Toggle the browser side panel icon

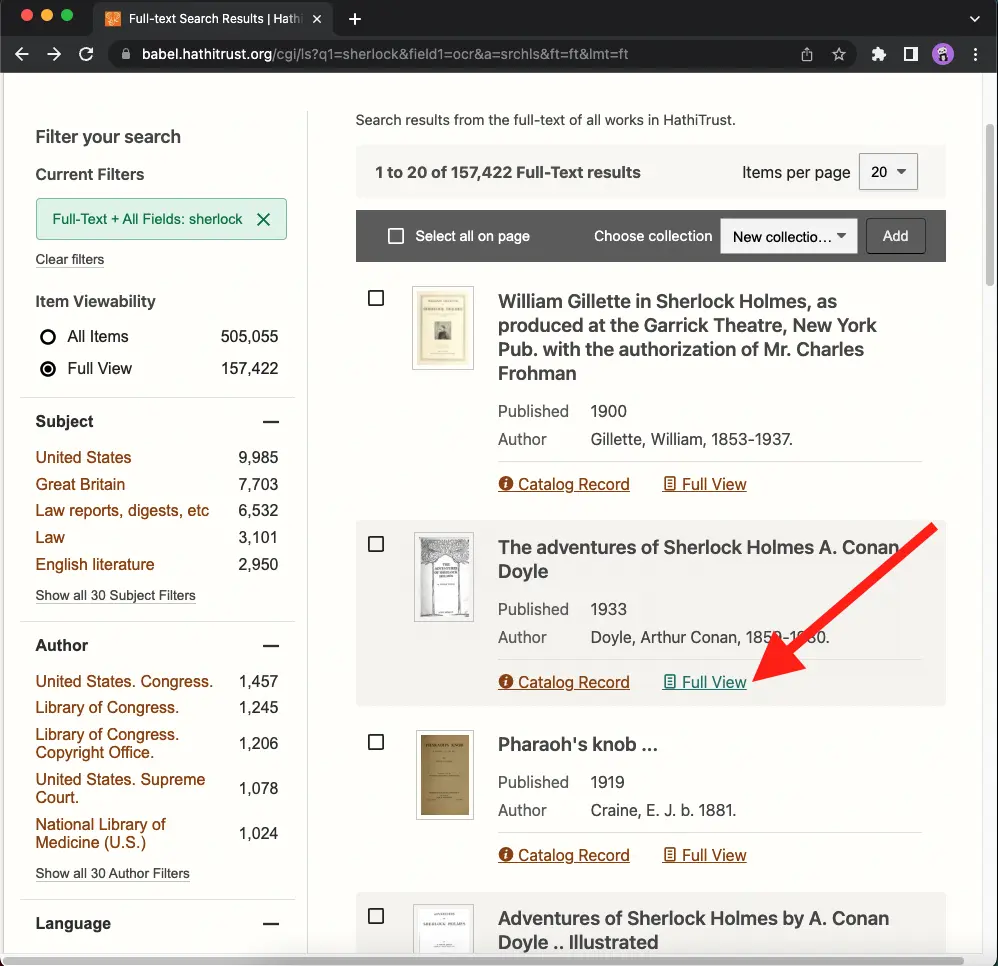click(x=911, y=54)
